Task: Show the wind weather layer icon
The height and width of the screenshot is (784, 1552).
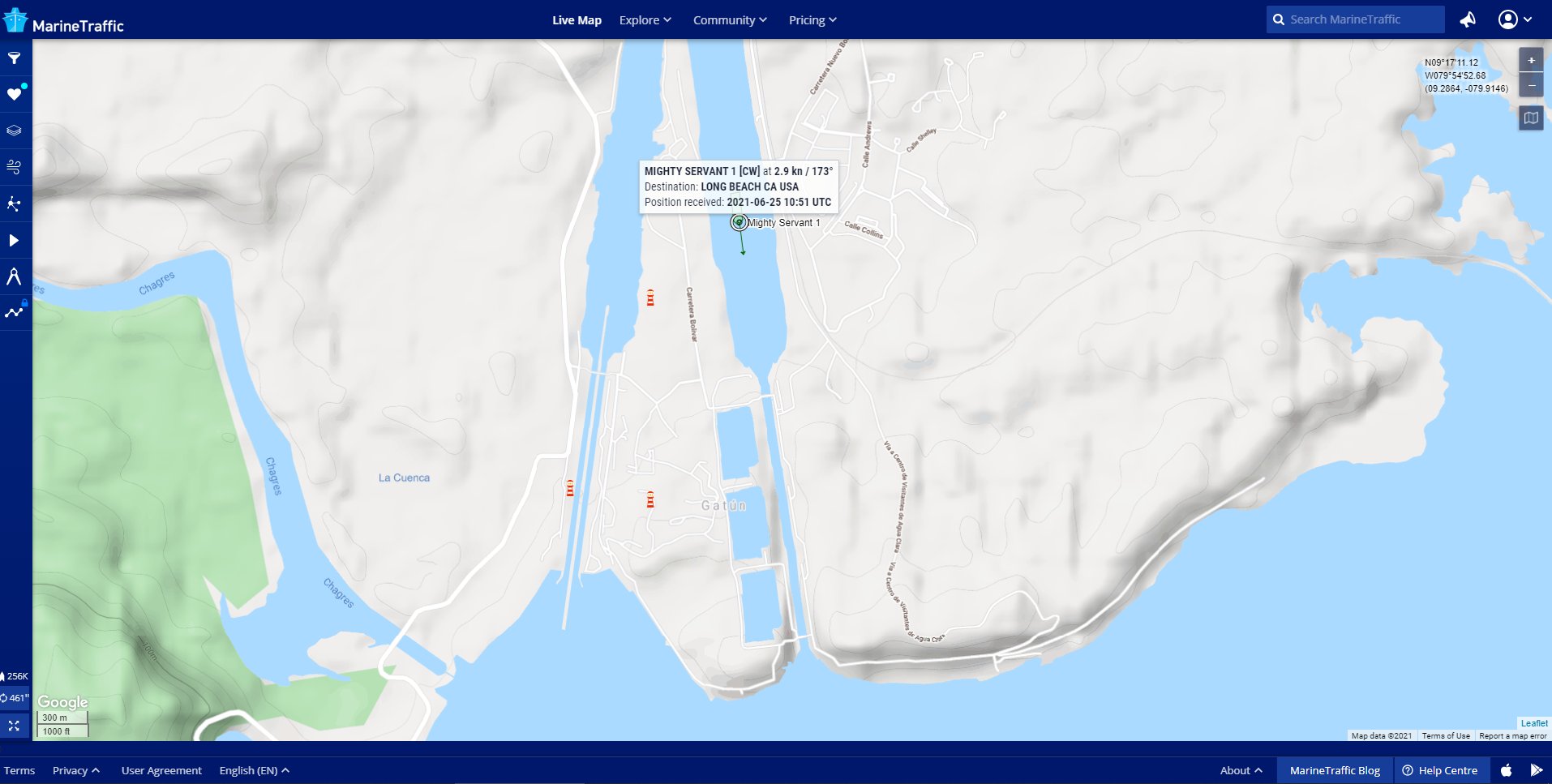Action: 14,167
